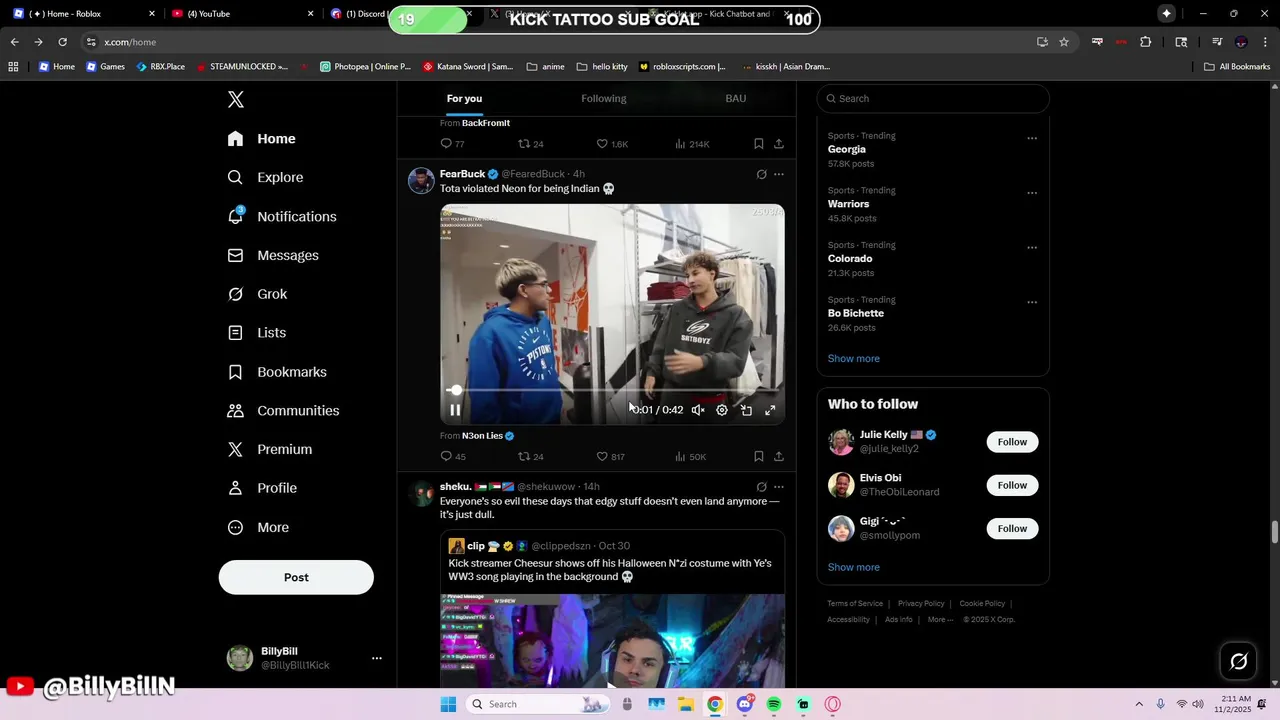Viewport: 1280px width, 720px height.
Task: Open options for Colorado trend
Action: (x=1032, y=247)
